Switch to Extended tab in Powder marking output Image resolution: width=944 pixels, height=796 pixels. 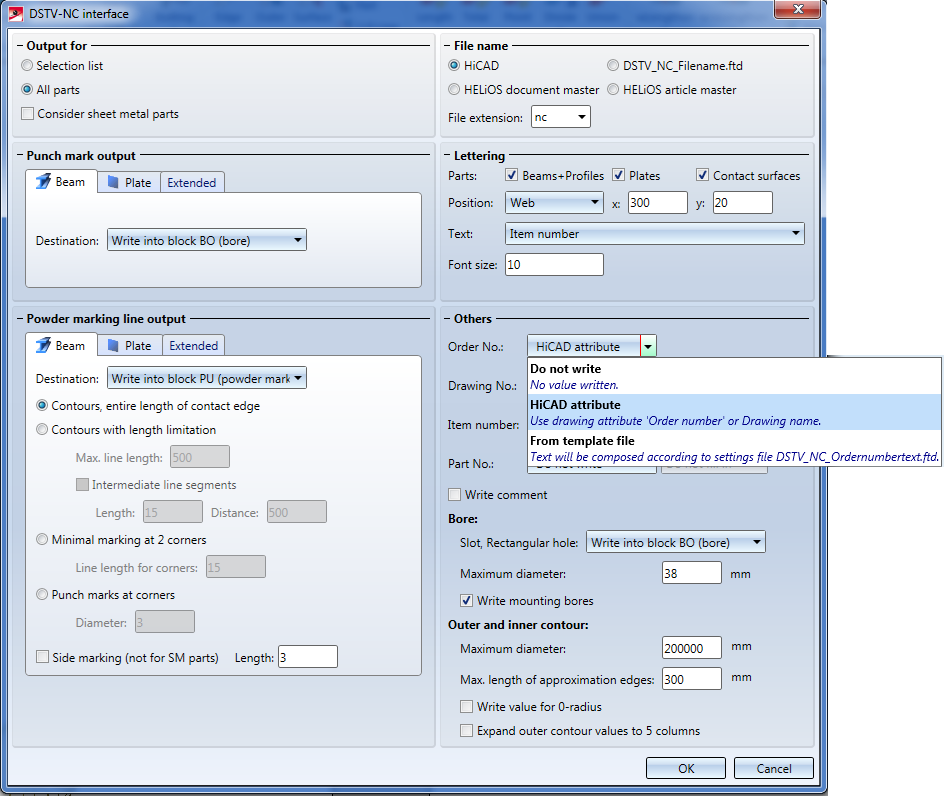(x=193, y=346)
